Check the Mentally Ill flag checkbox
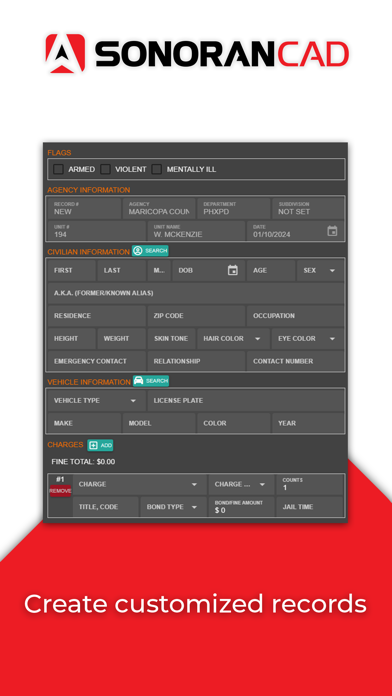 click(x=157, y=169)
